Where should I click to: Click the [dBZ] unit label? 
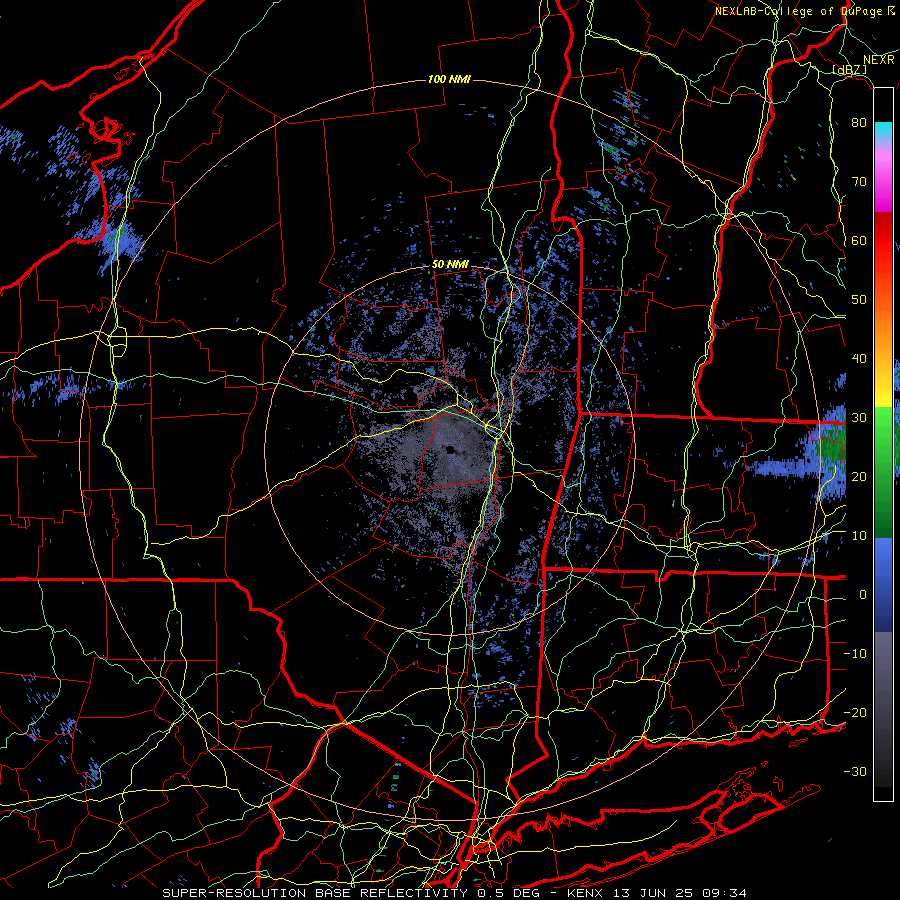point(849,70)
